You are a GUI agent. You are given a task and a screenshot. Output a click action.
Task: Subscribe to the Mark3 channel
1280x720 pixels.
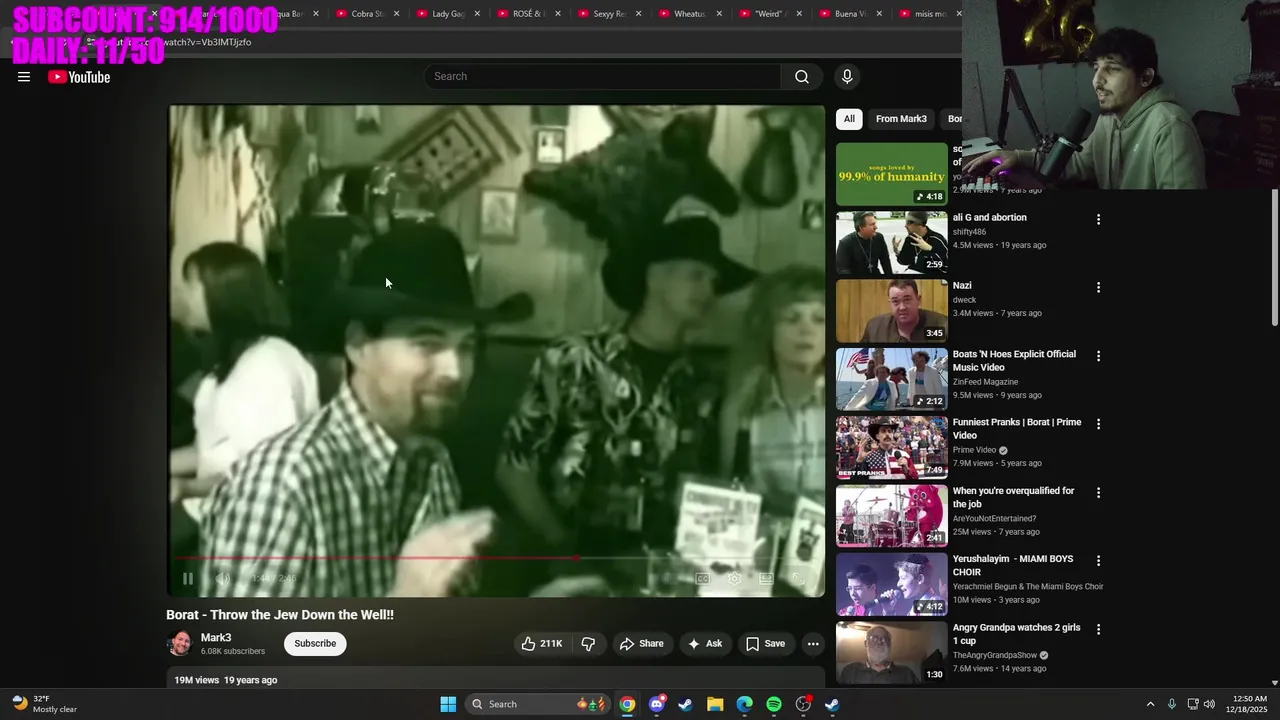coord(315,644)
